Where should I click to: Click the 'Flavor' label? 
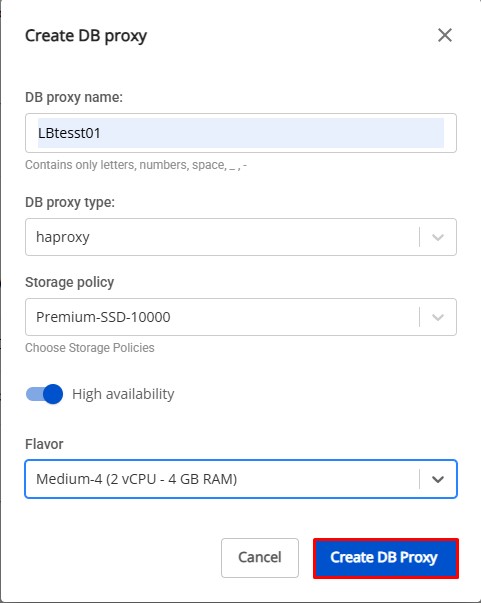coord(44,444)
